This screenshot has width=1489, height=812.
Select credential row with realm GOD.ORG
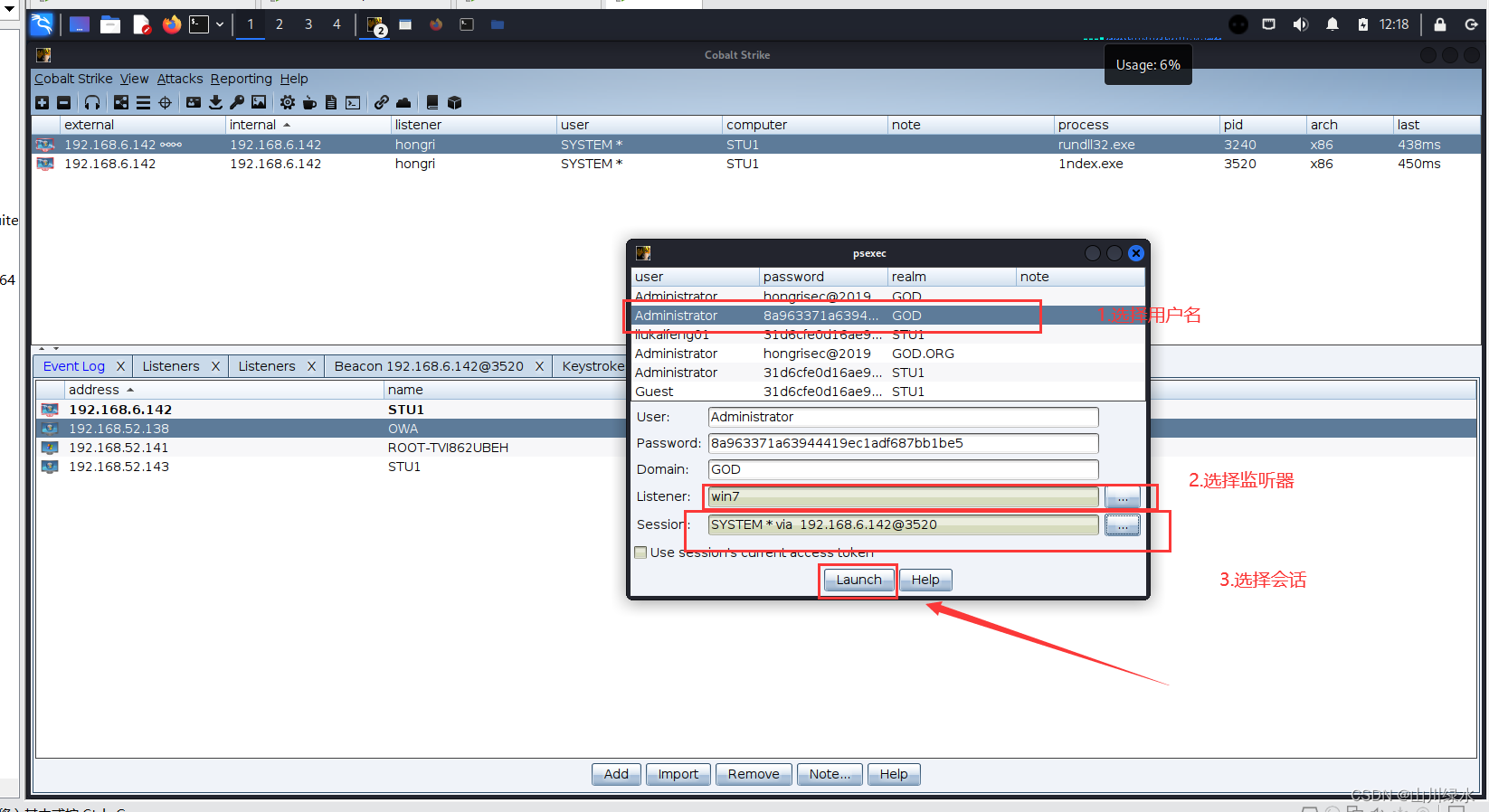click(887, 354)
